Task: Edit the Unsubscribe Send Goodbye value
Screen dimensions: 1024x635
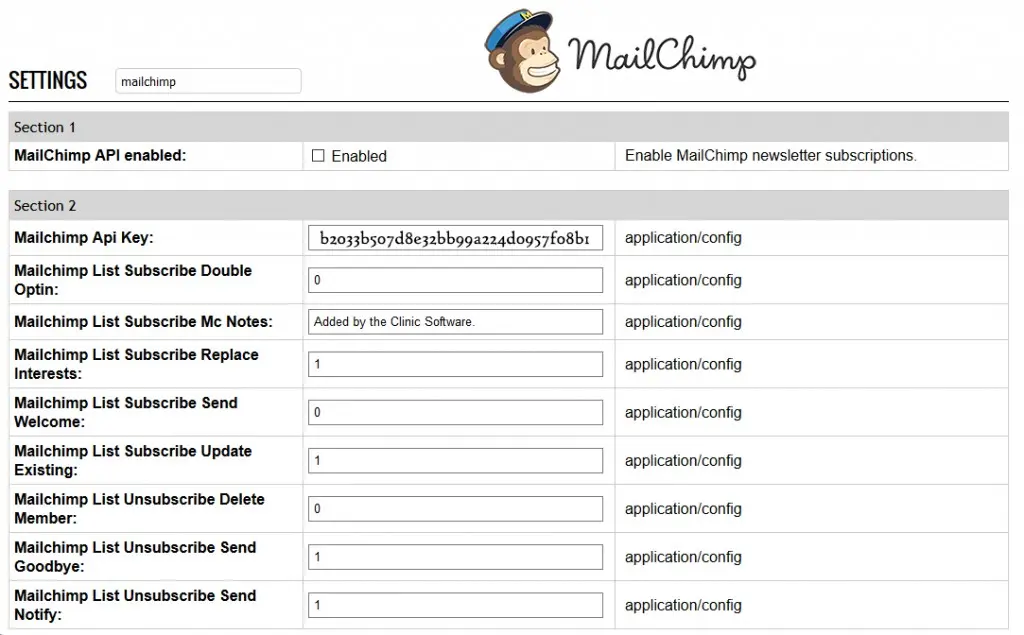Action: tap(455, 557)
